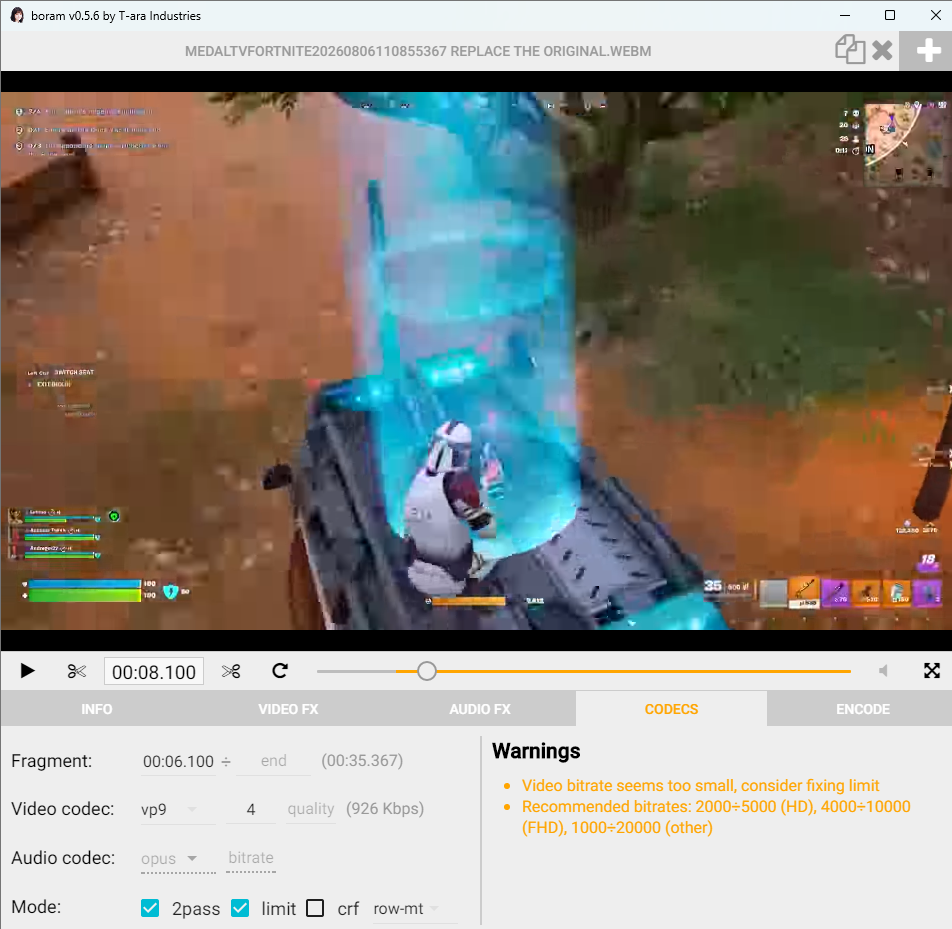Screen dimensions: 952x929
Task: Click the 'Recommended bitrates' warning line
Action: click(x=716, y=817)
